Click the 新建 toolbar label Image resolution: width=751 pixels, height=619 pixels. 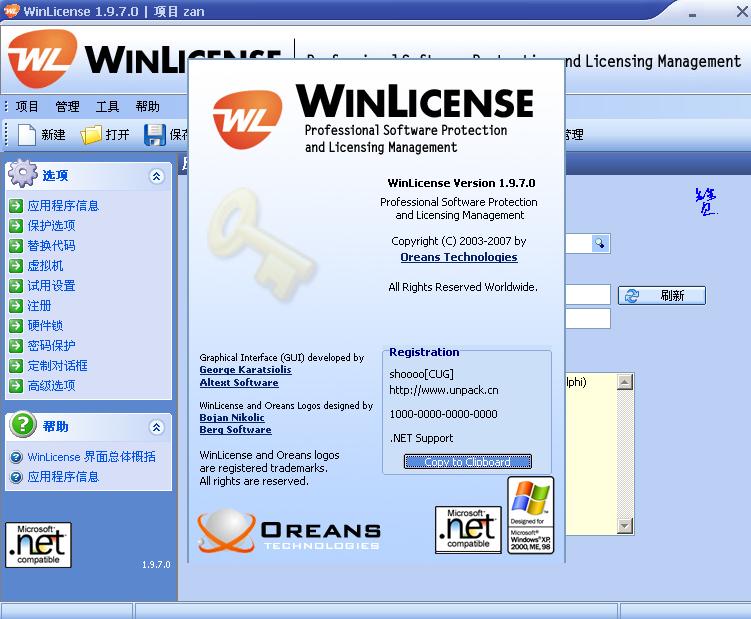click(53, 135)
